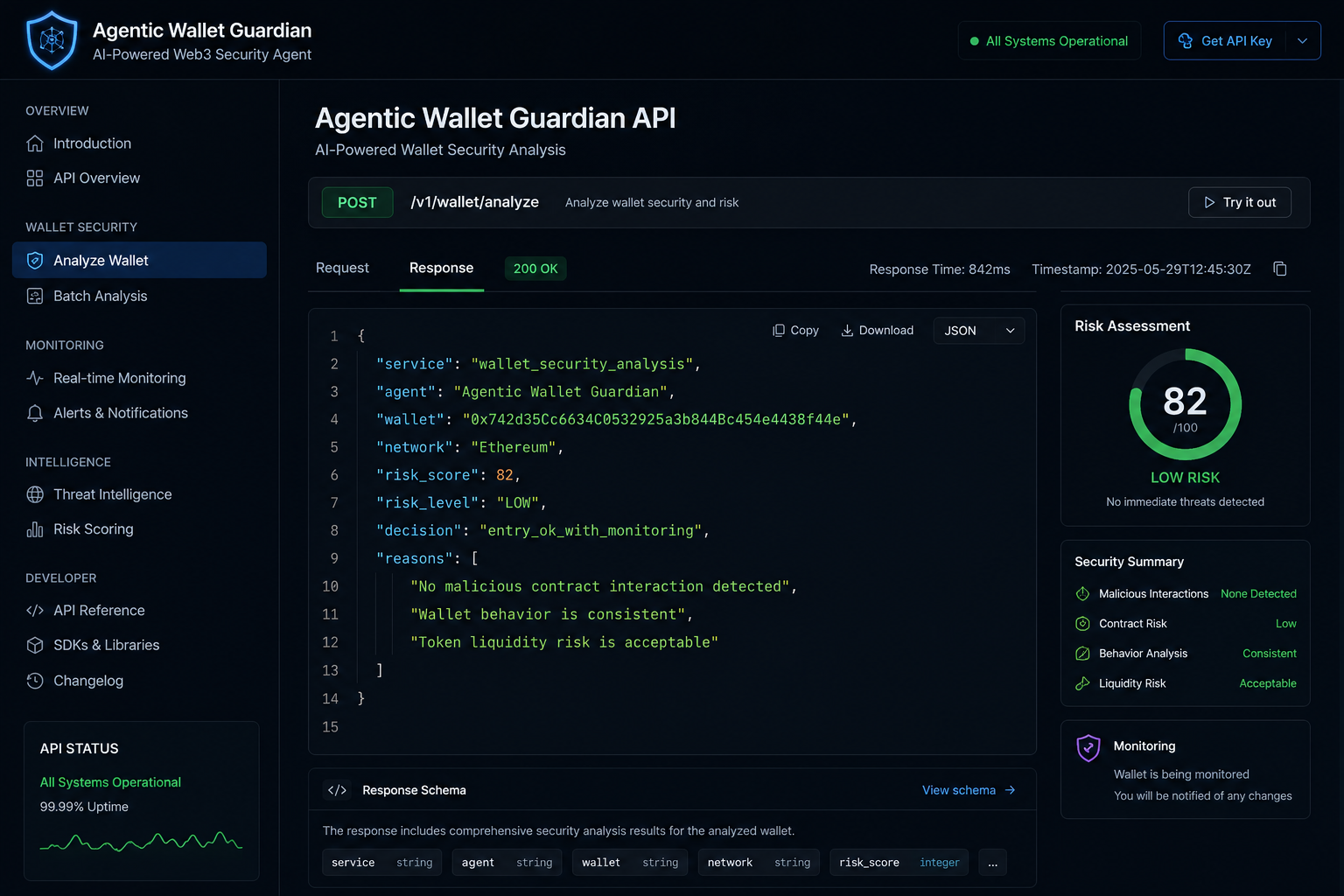Select the Response tab

441,268
